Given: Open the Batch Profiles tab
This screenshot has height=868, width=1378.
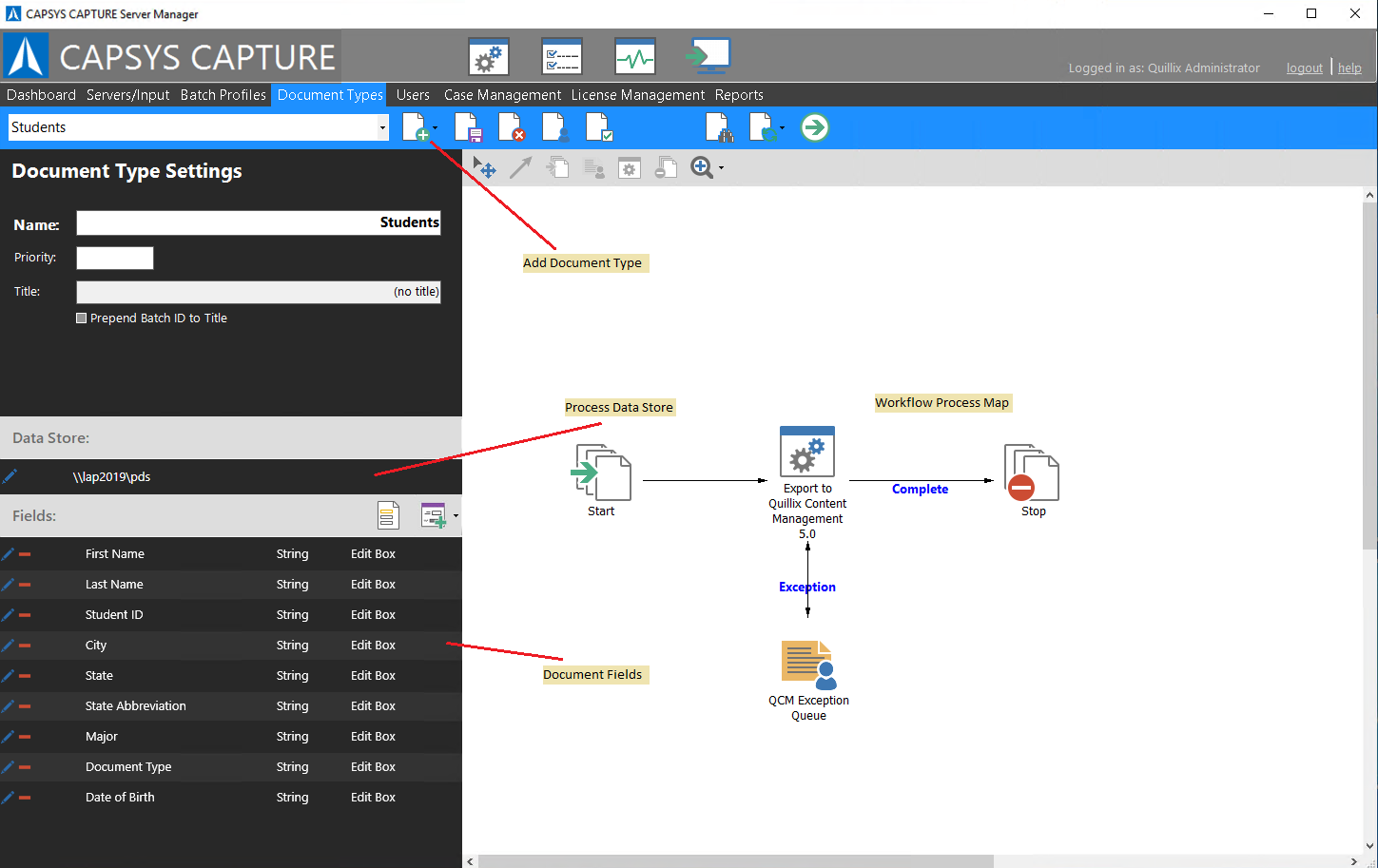Looking at the screenshot, I should [223, 95].
